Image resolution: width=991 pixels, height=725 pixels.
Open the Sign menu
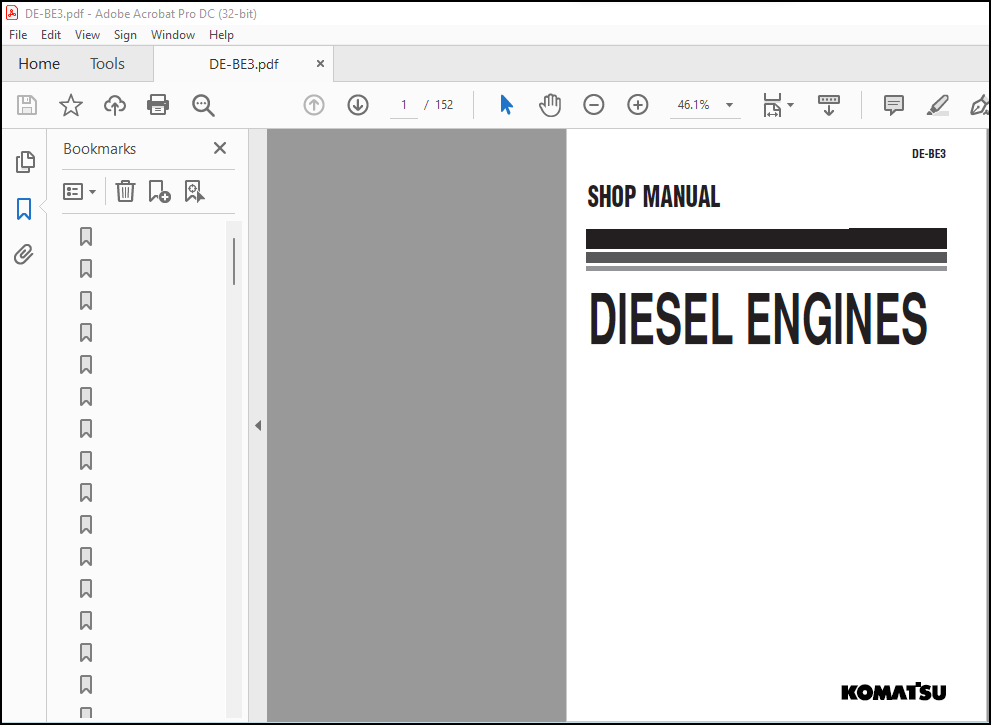125,35
